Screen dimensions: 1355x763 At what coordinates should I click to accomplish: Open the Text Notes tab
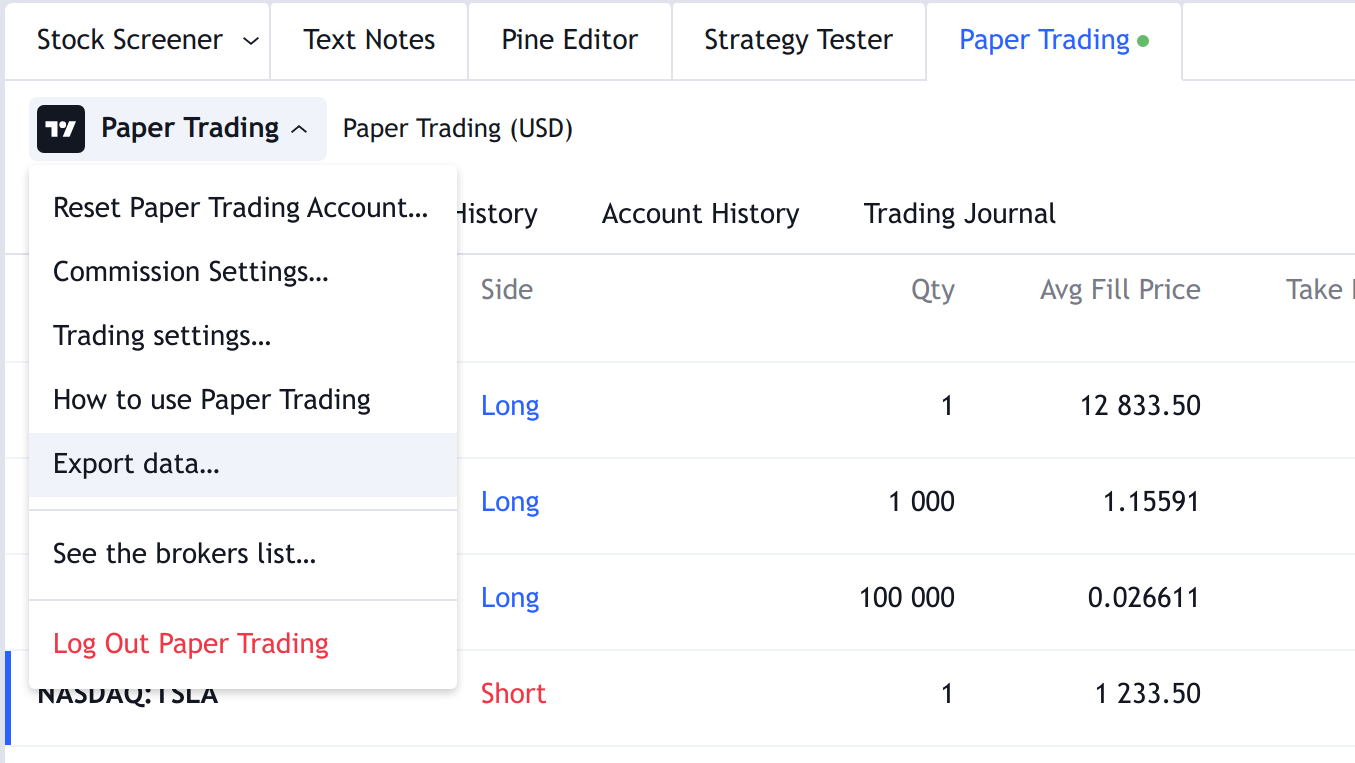369,40
